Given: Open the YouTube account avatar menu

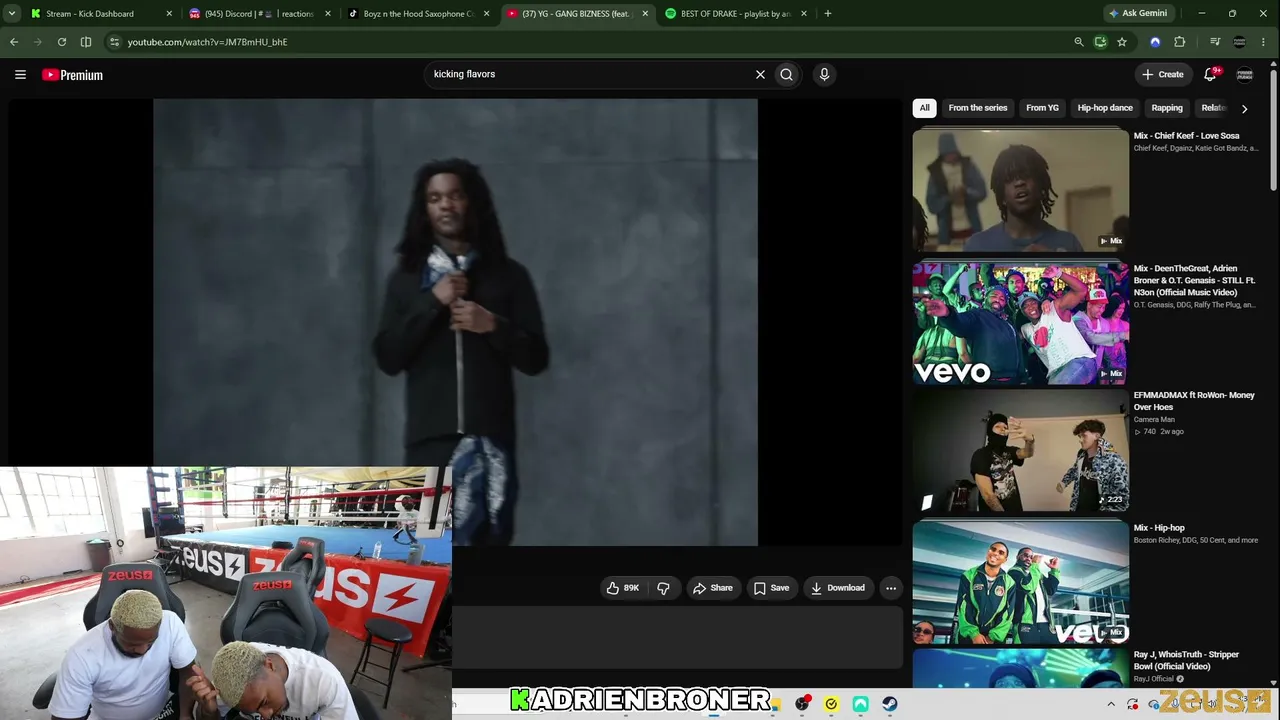Looking at the screenshot, I should (1245, 74).
